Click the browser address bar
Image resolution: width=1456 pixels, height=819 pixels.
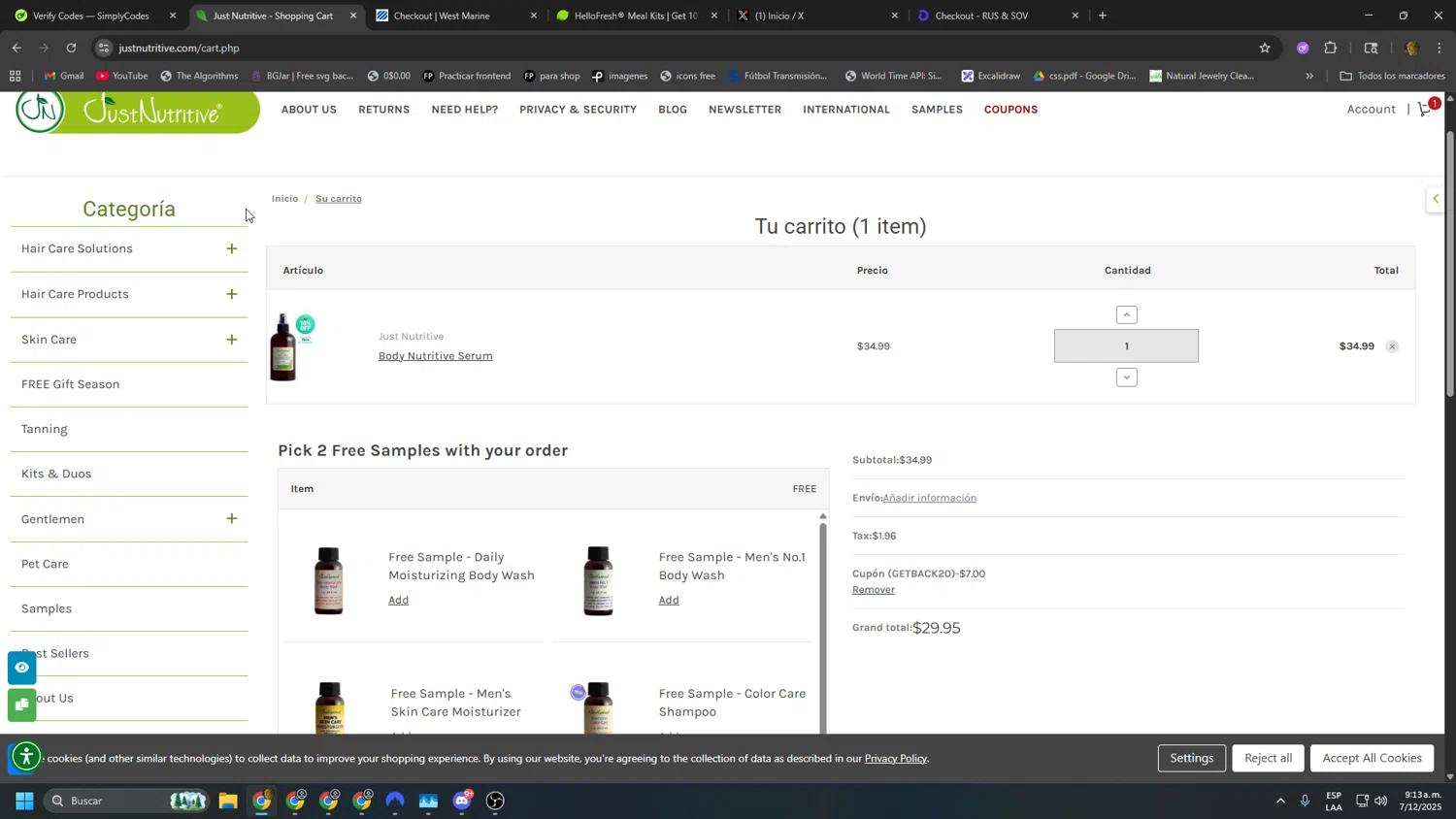tap(679, 48)
